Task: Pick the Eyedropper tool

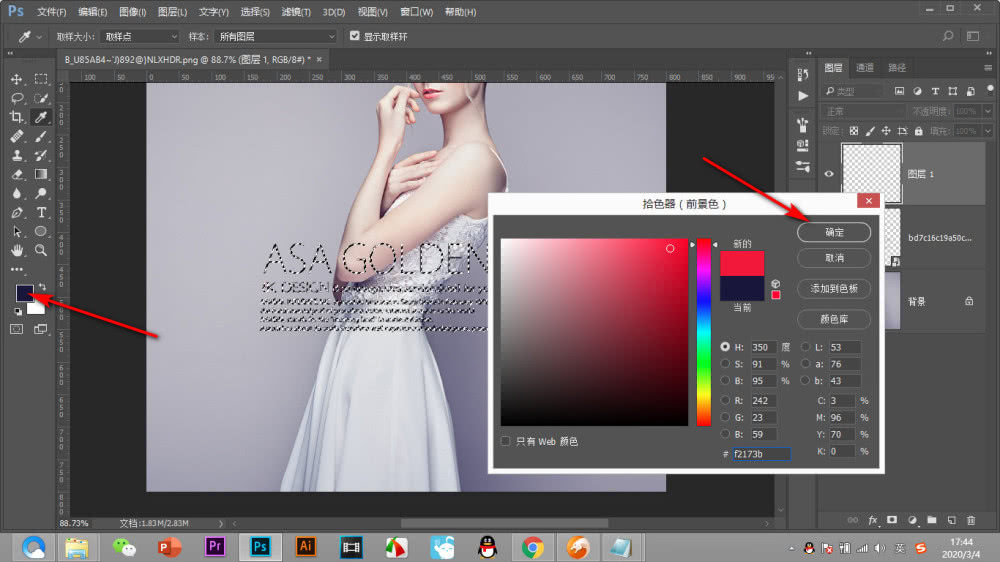Action: [x=42, y=117]
